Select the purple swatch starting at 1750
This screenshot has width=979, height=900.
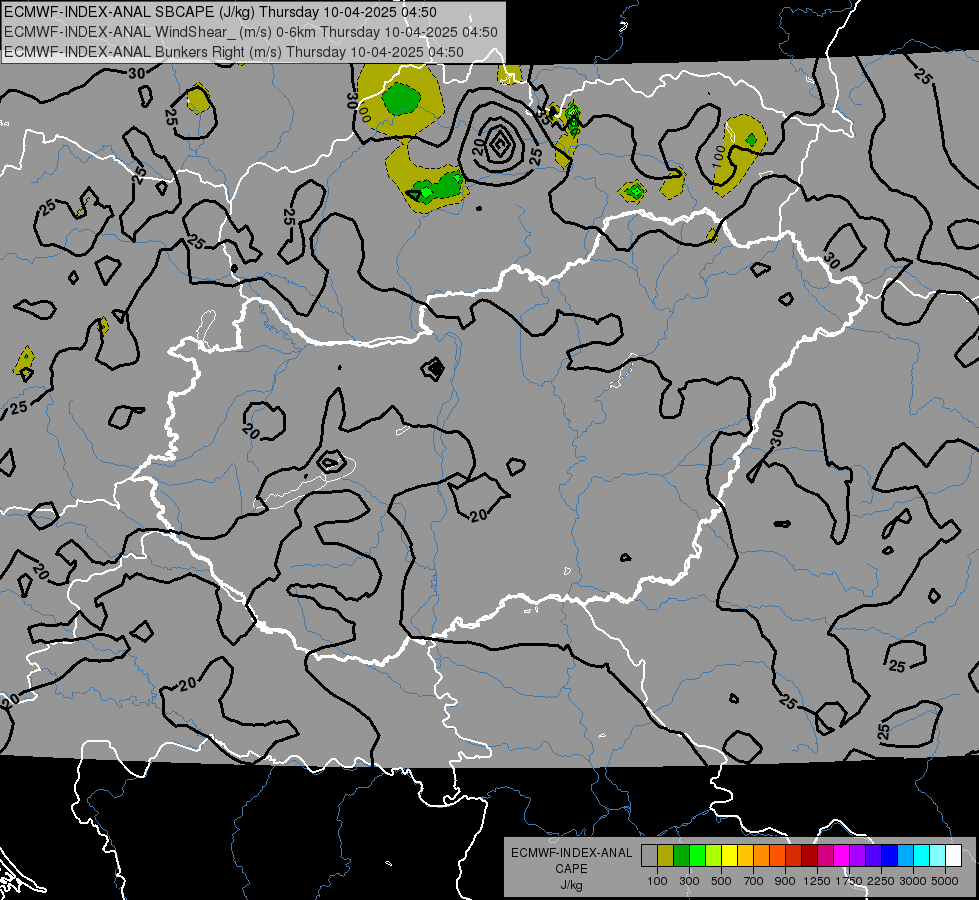[x=857, y=856]
